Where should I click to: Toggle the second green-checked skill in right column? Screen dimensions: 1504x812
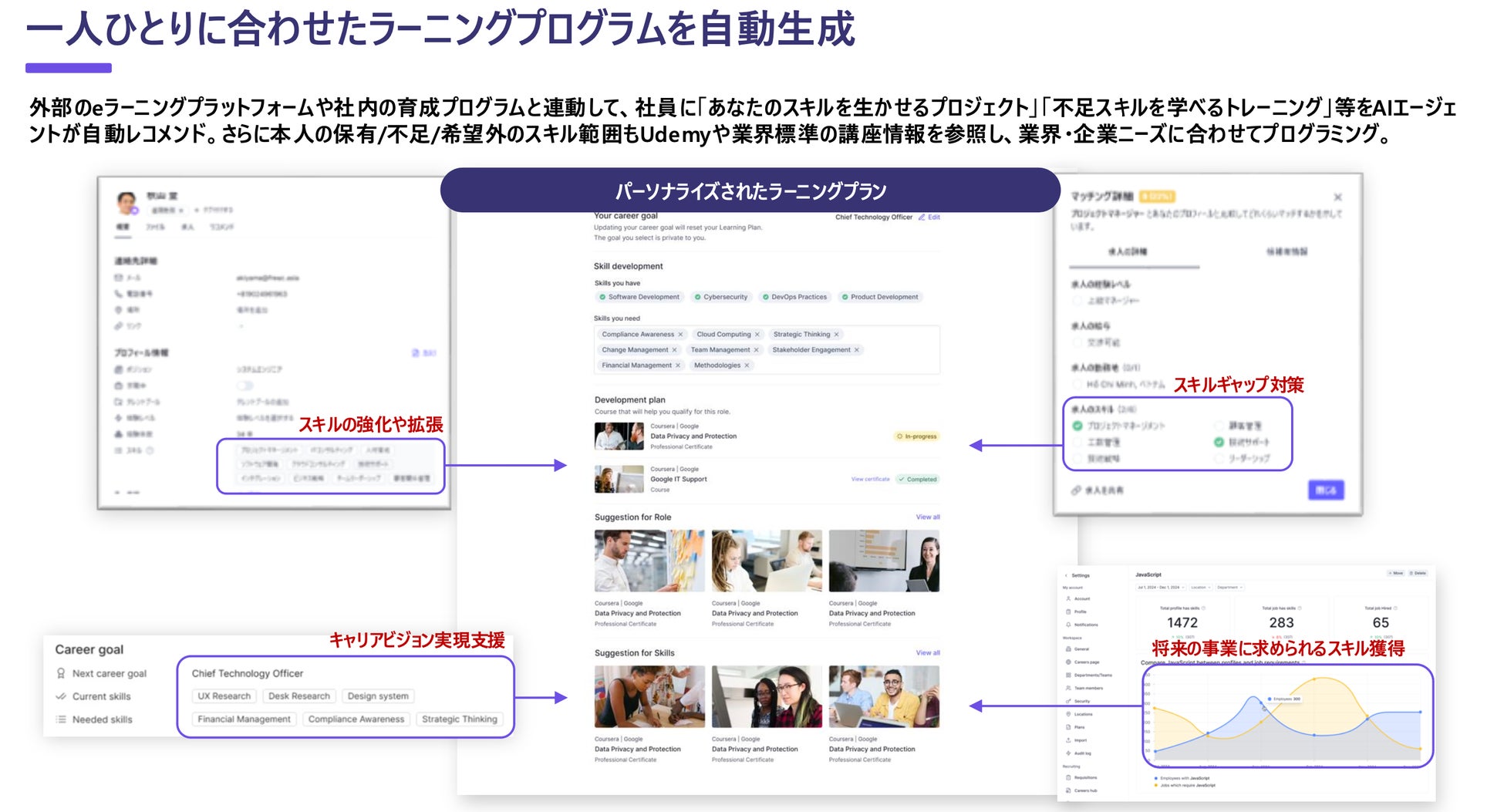[x=1219, y=442]
